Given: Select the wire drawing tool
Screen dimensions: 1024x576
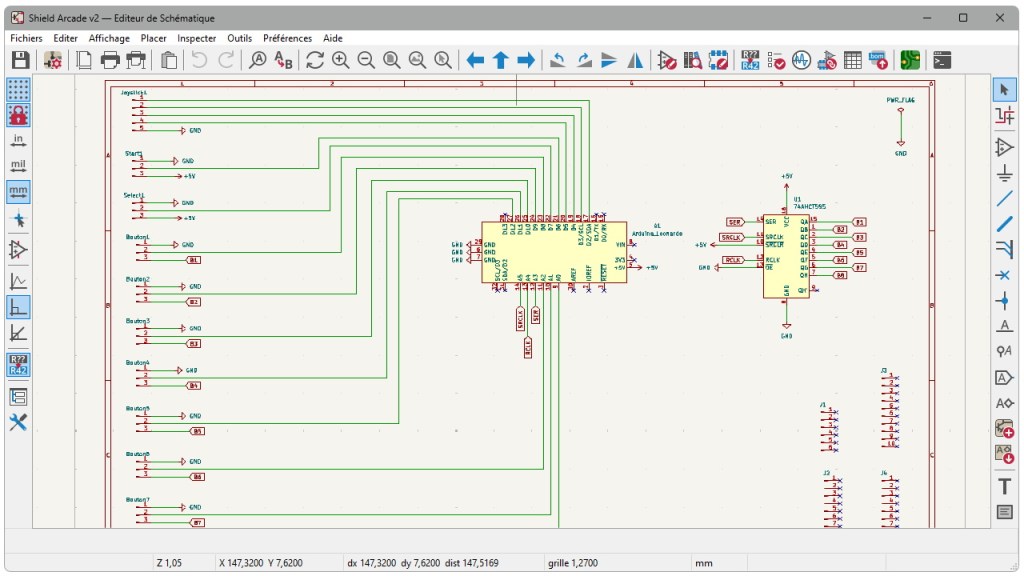Looking at the screenshot, I should click(1006, 199).
